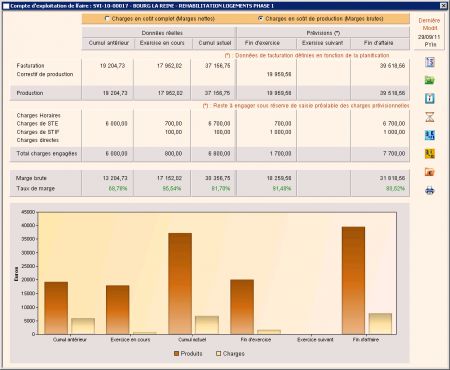Click the Cumul actuel Produits bar in chart

point(180,284)
